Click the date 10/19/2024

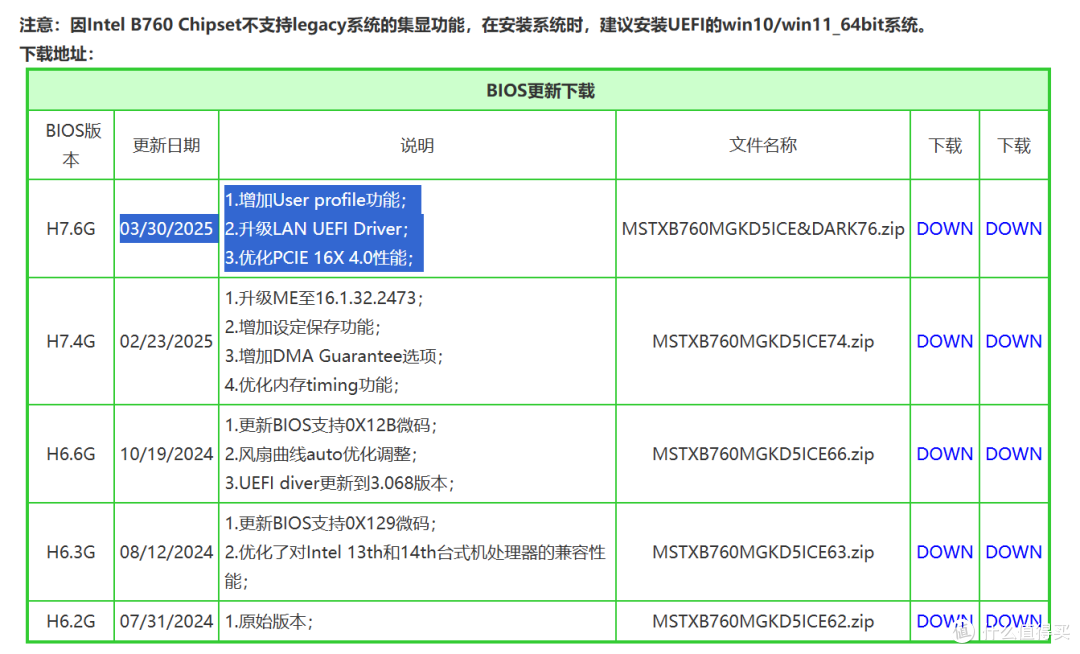pos(167,454)
